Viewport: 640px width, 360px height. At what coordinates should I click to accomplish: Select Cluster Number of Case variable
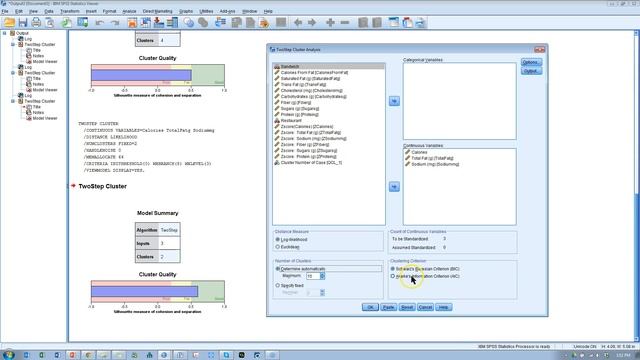click(329, 162)
